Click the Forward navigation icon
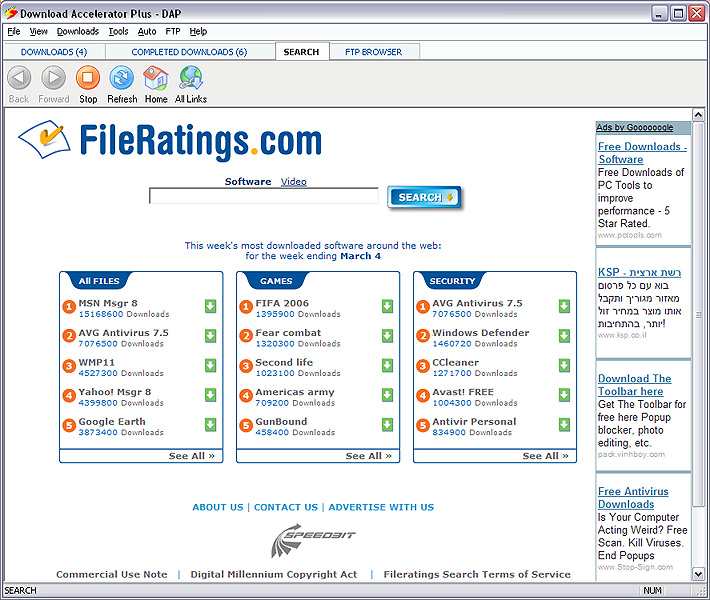 click(x=53, y=77)
